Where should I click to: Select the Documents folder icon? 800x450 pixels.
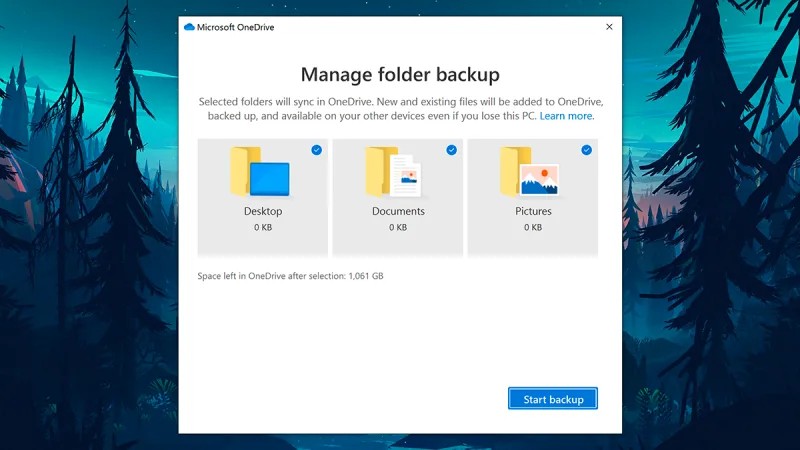pos(393,171)
